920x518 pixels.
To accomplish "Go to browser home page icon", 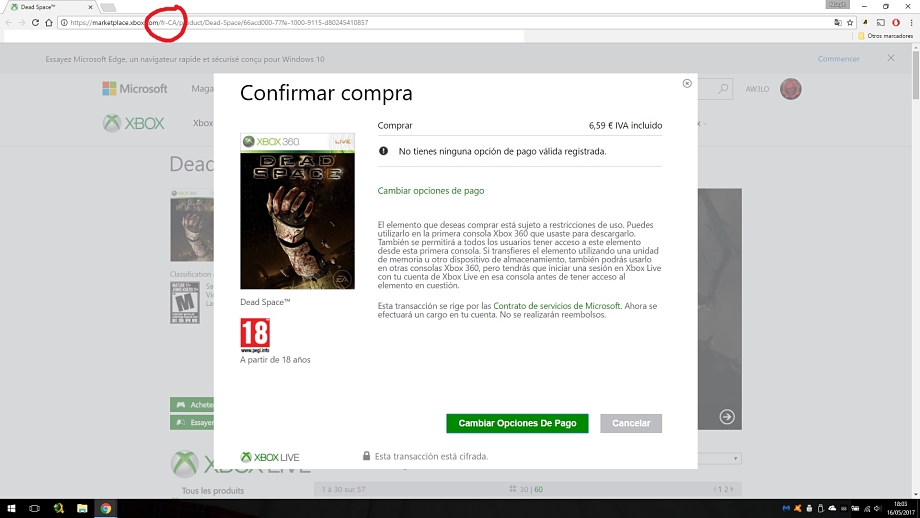I will [49, 22].
